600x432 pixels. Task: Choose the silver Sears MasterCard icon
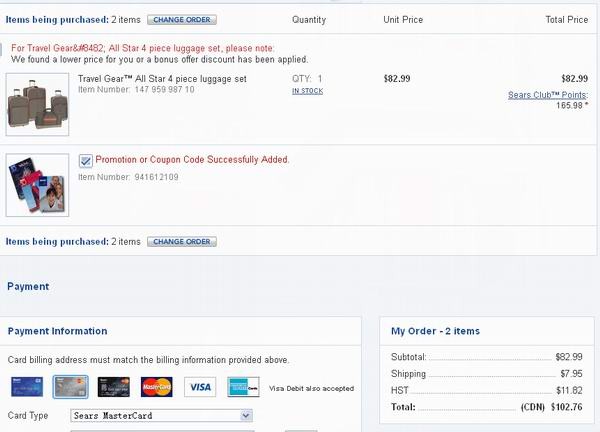point(70,387)
